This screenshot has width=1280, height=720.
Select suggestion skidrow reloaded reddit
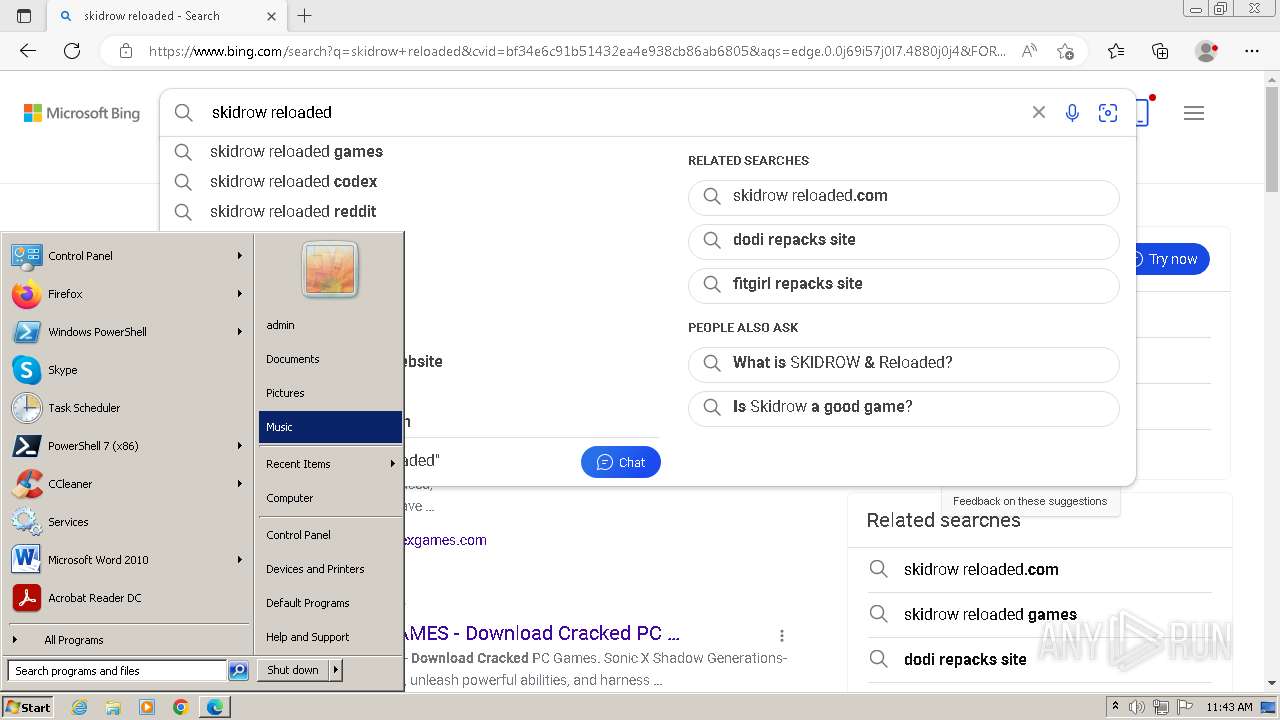coord(293,212)
